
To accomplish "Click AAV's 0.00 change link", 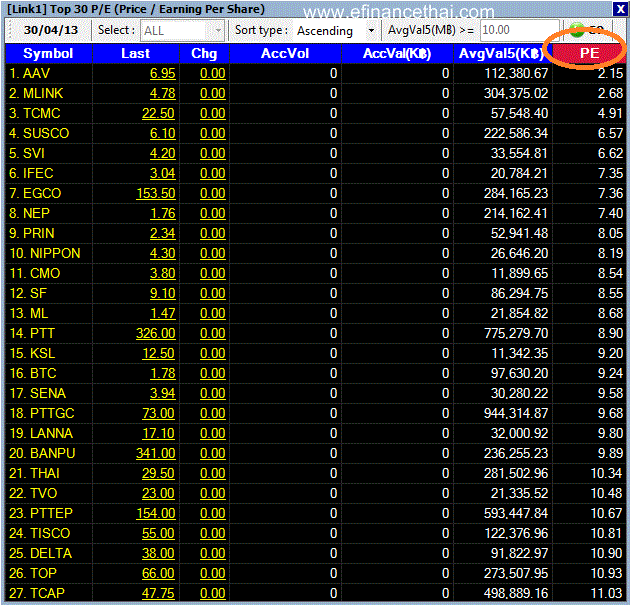I will click(213, 74).
